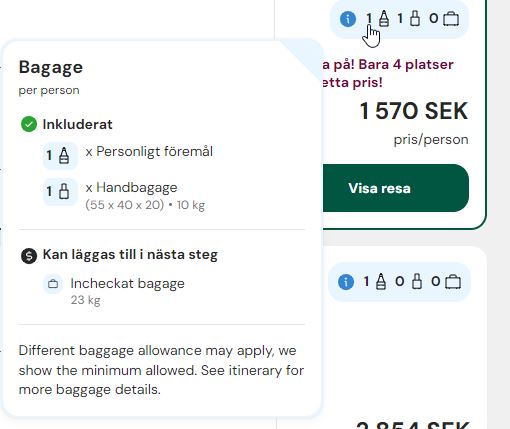Click hand baggage icon in top baggage summary
Screen dimensions: 510x429
[415, 18]
